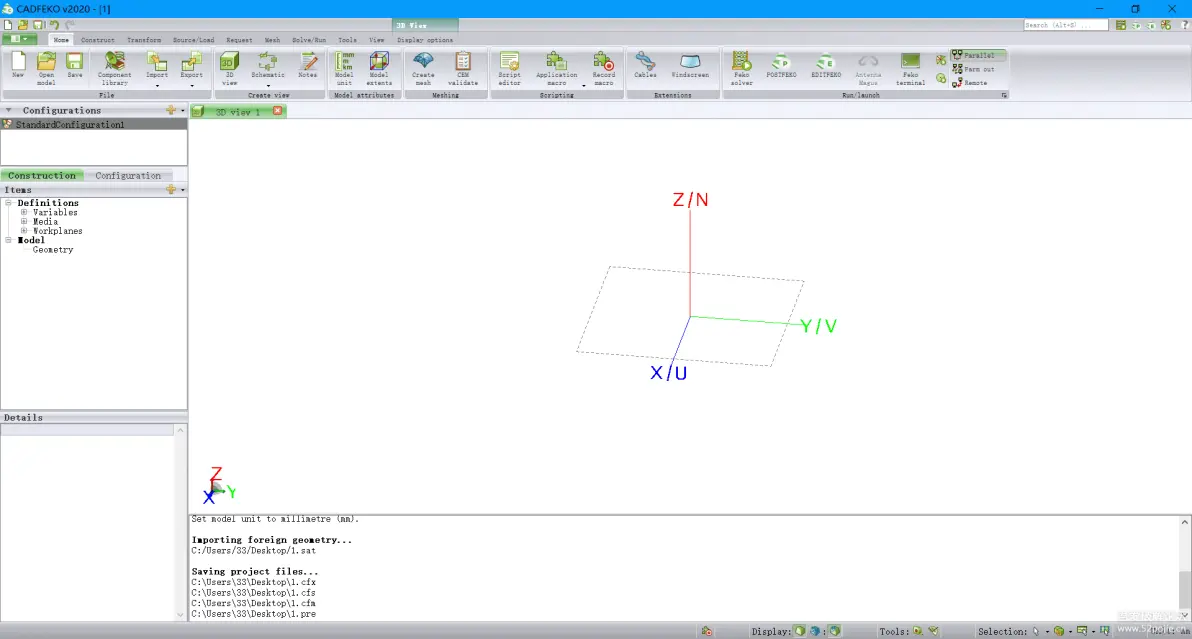This screenshot has height=639, width=1192.
Task: Click the undo icon in quick access toolbar
Action: tap(54, 25)
